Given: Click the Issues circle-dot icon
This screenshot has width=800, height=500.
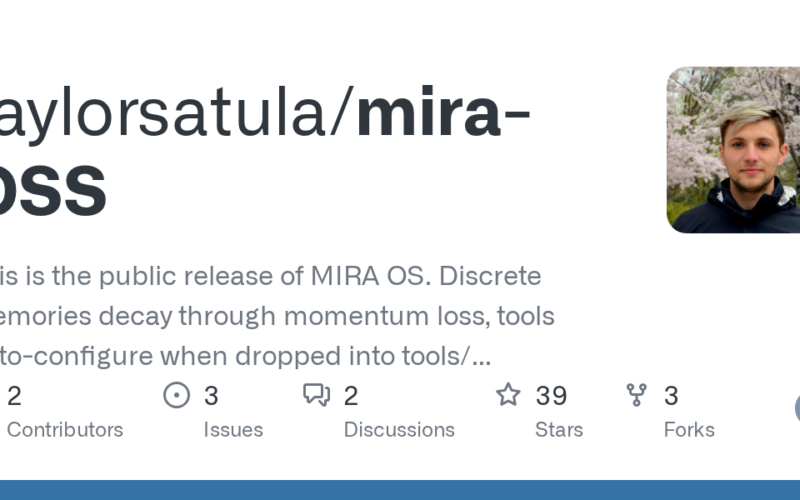Looking at the screenshot, I should (x=176, y=396).
